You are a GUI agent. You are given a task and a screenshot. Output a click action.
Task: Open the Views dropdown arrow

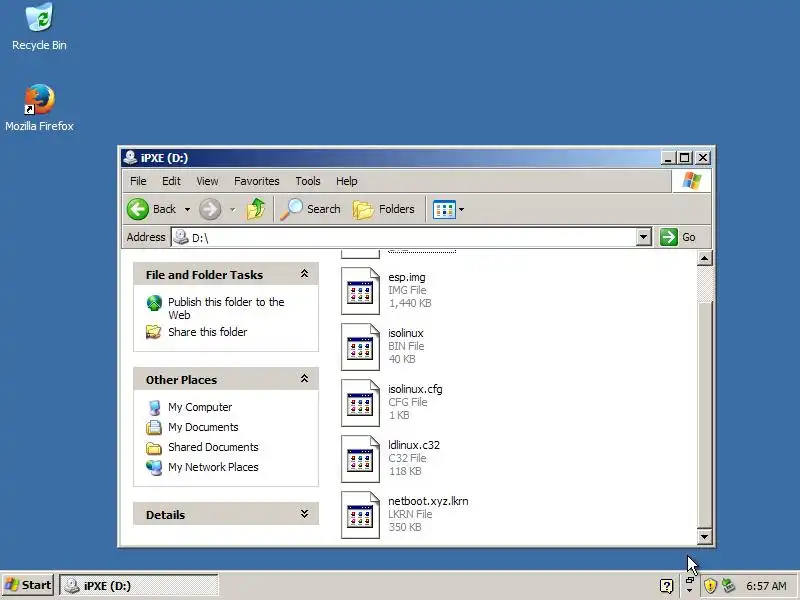462,210
